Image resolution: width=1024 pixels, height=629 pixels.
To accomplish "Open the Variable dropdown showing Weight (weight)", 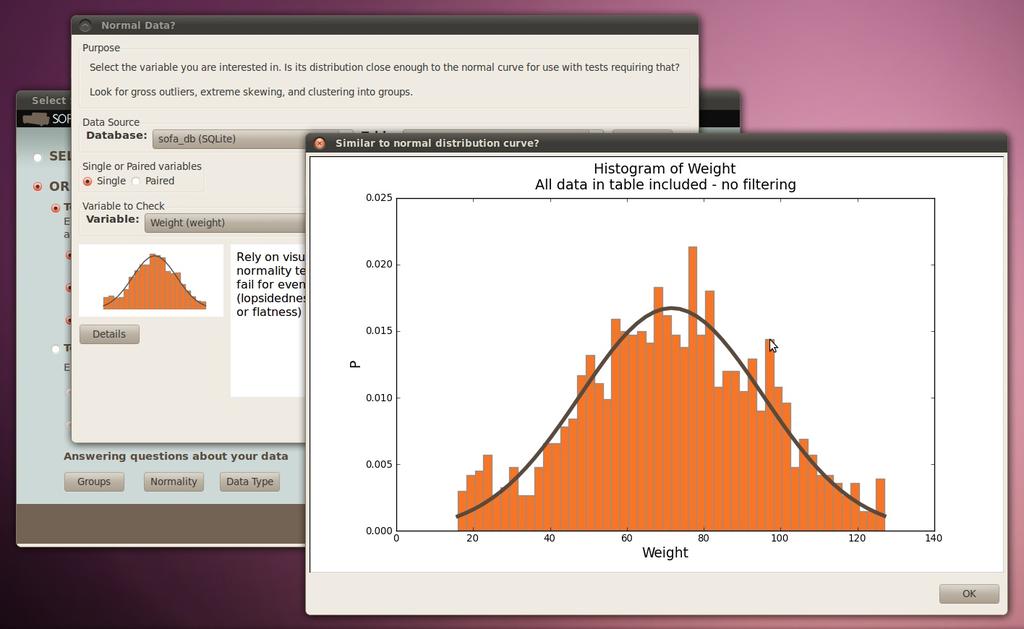I will click(225, 223).
